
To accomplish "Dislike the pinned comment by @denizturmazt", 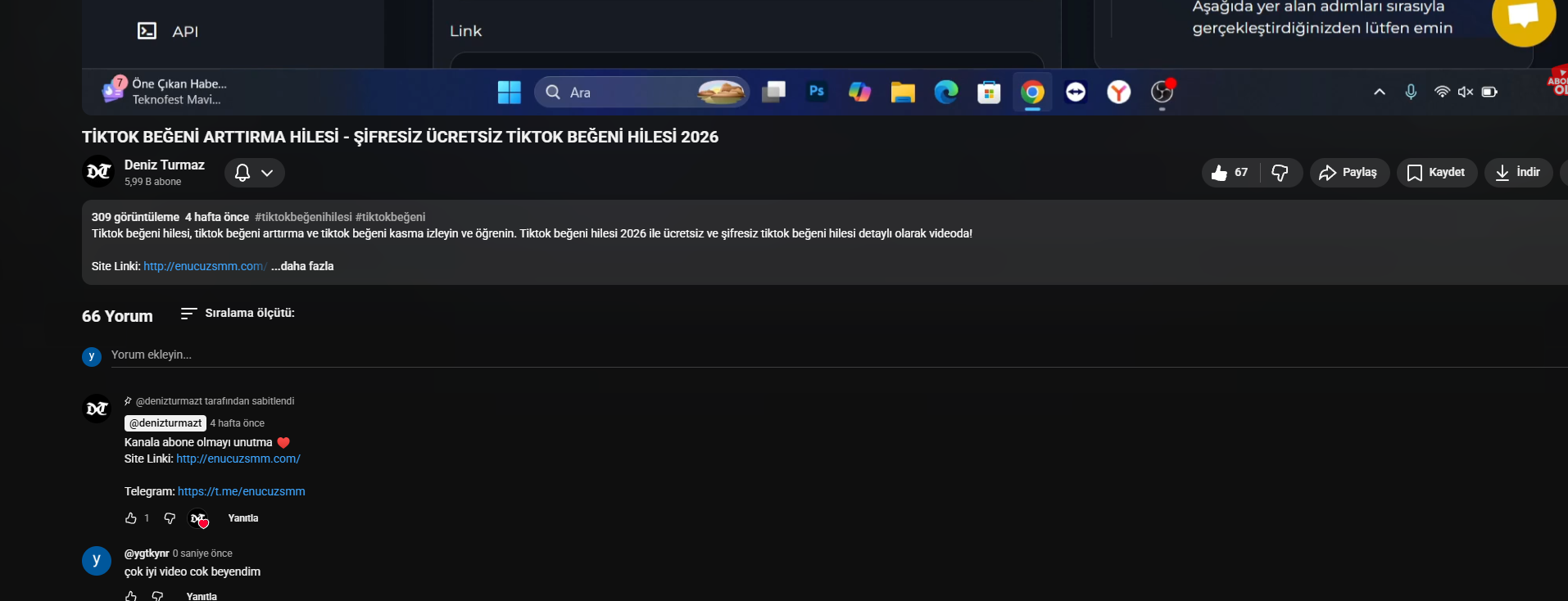I will tap(170, 518).
